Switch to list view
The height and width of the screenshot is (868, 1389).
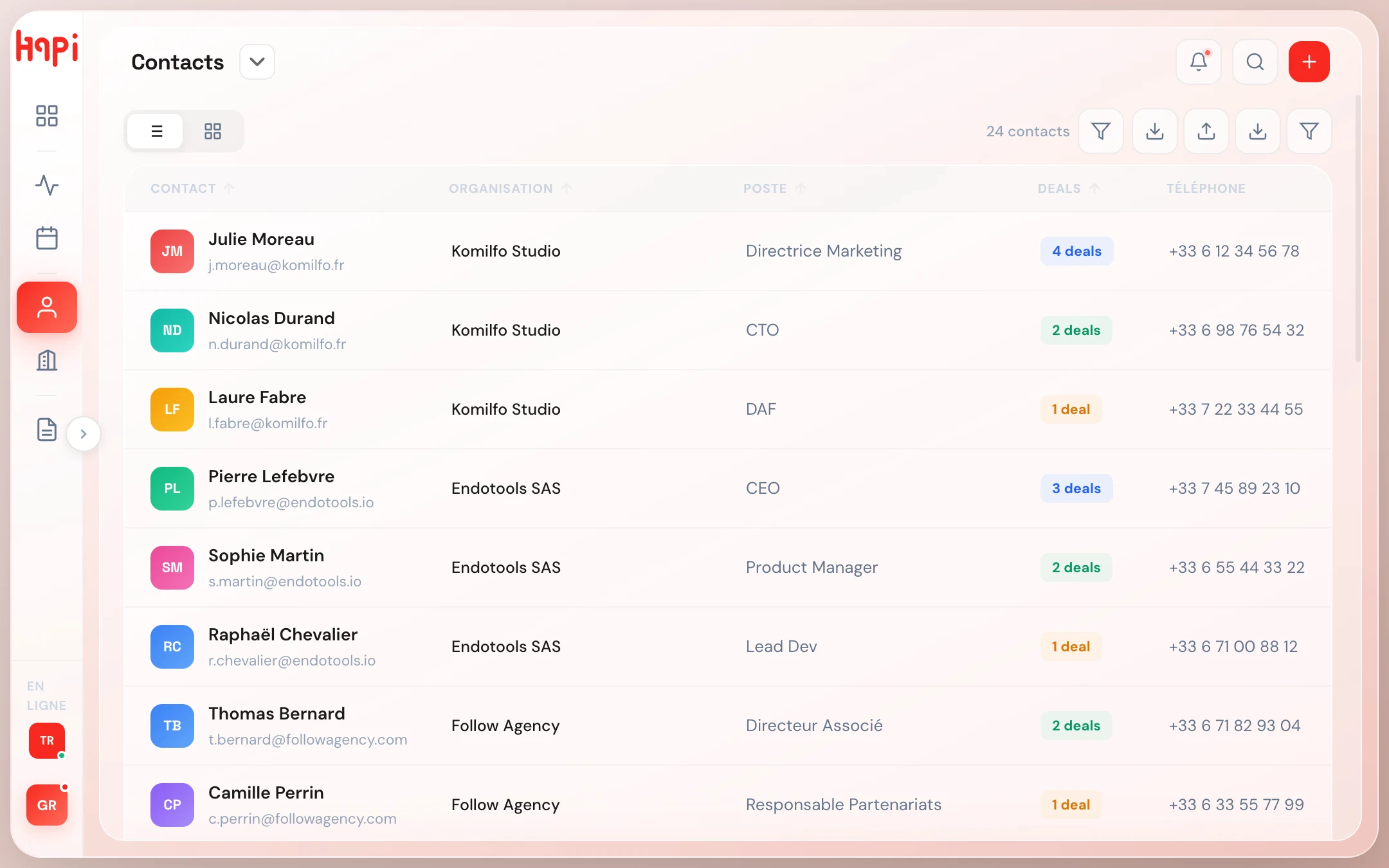156,131
